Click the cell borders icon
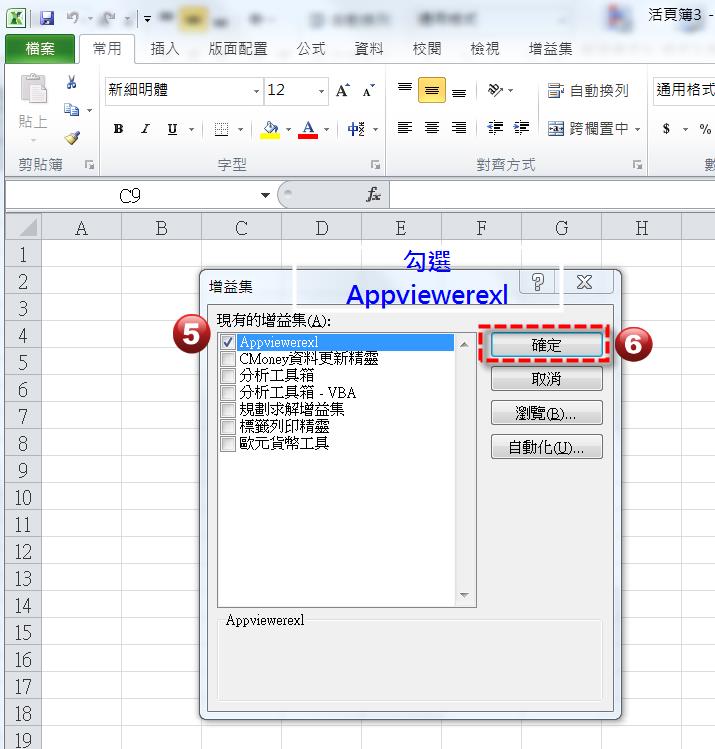Screen dimensions: 715x749 (x=221, y=129)
